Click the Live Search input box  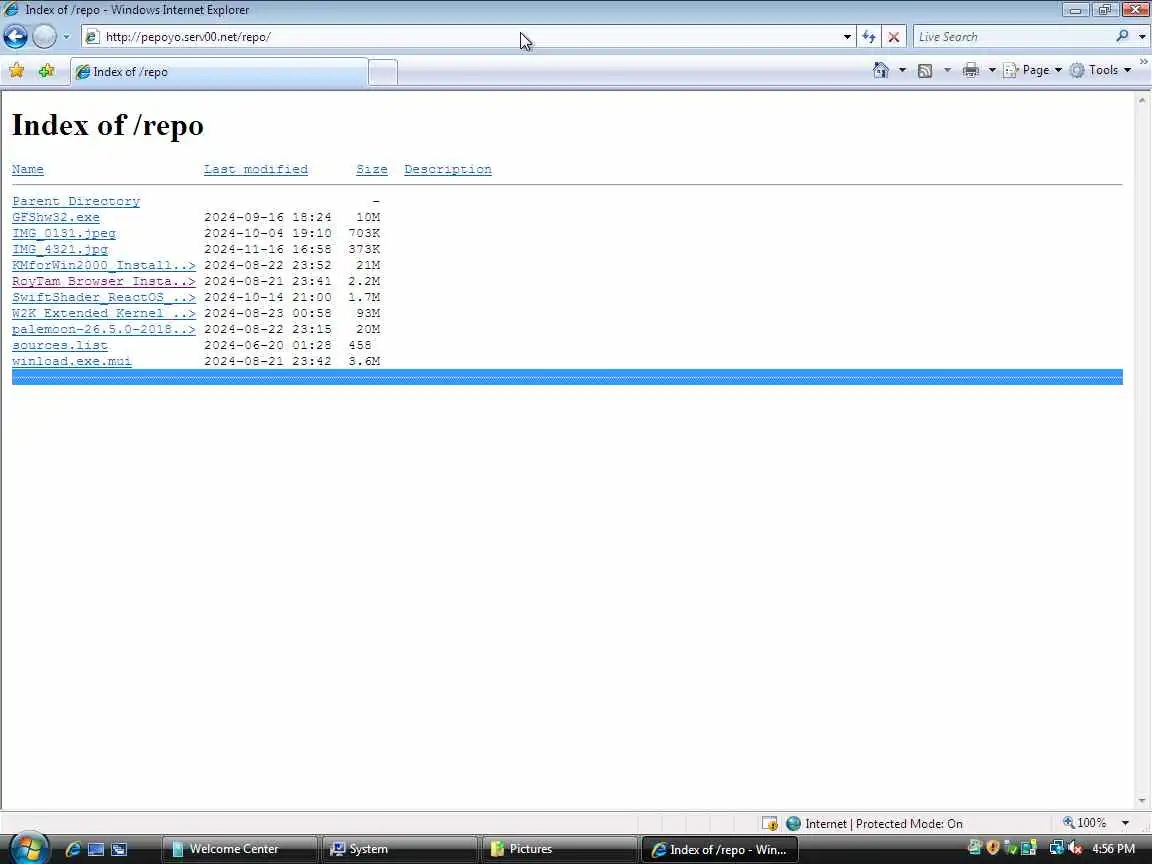tap(1014, 37)
